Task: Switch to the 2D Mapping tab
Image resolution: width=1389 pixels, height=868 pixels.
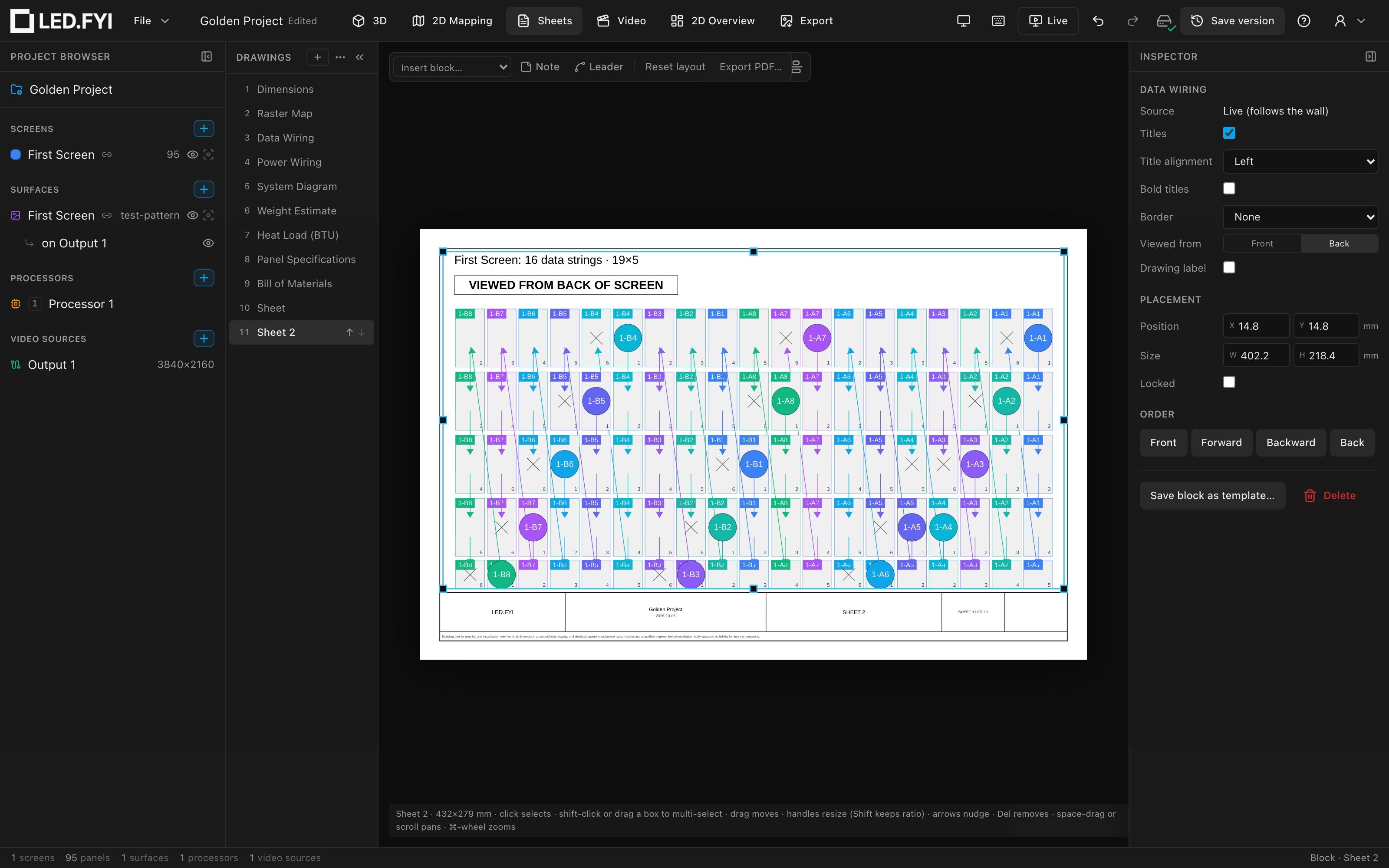Action: click(x=452, y=21)
